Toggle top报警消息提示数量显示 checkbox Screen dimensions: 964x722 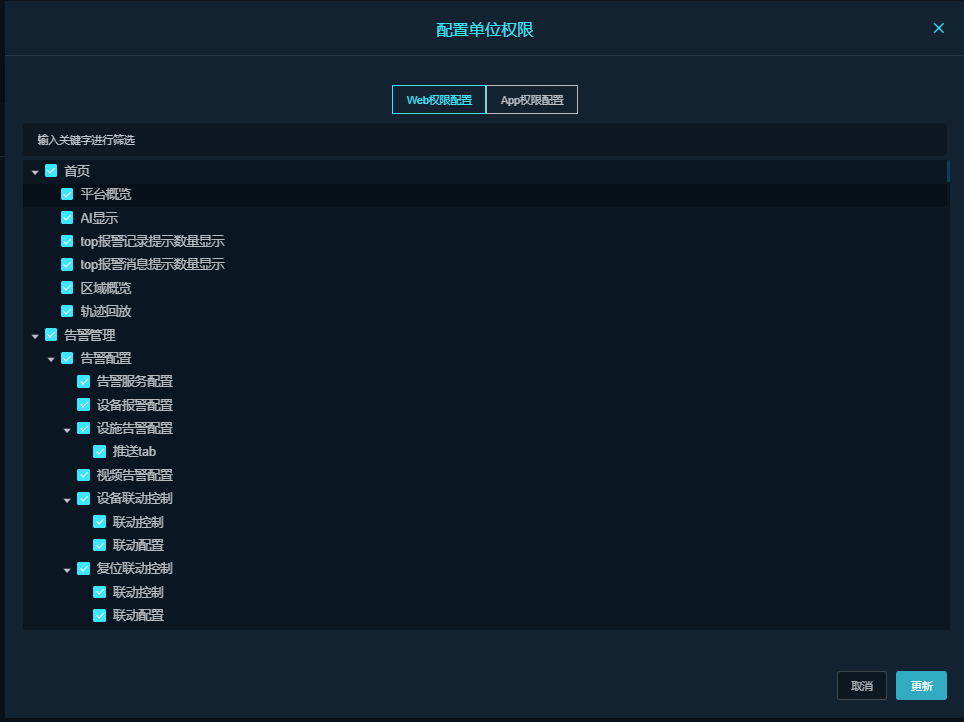click(x=67, y=264)
